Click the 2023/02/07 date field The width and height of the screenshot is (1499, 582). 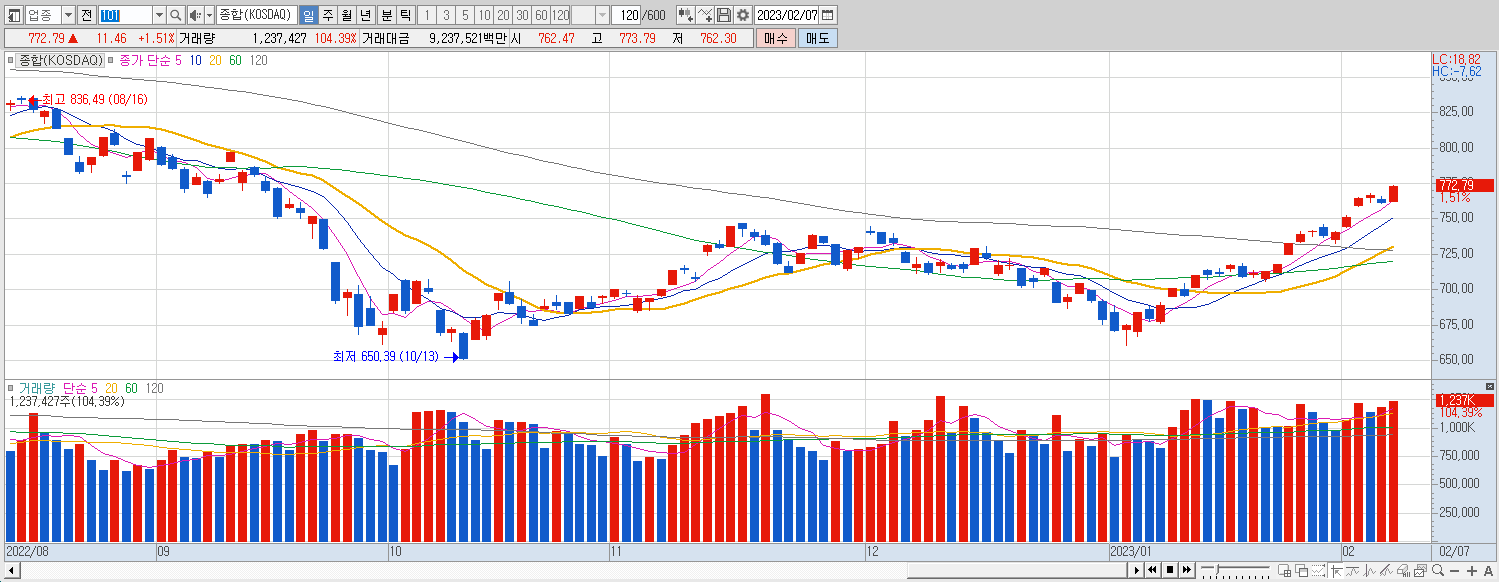click(787, 15)
